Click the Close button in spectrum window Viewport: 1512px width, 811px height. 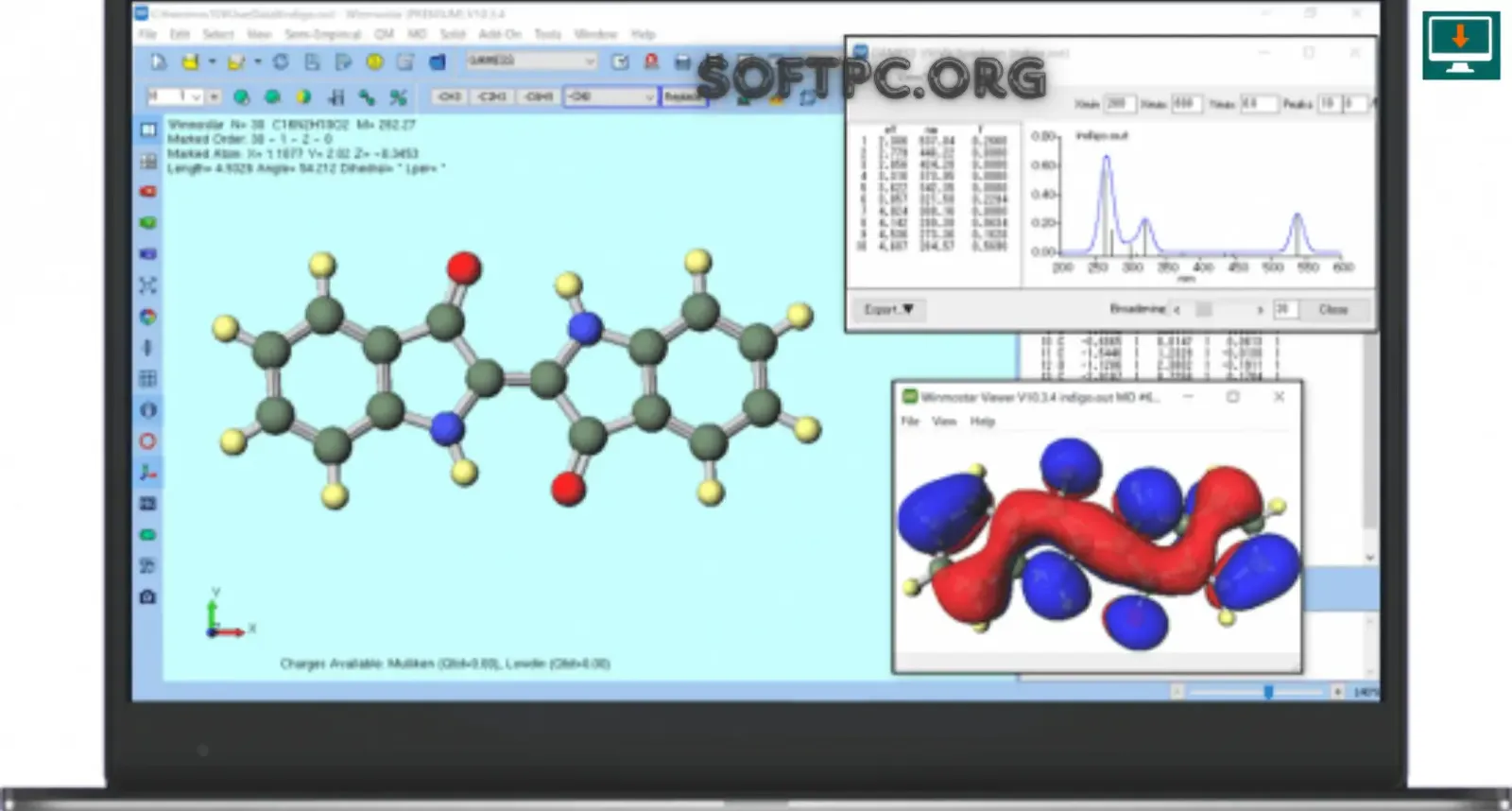[x=1333, y=309]
